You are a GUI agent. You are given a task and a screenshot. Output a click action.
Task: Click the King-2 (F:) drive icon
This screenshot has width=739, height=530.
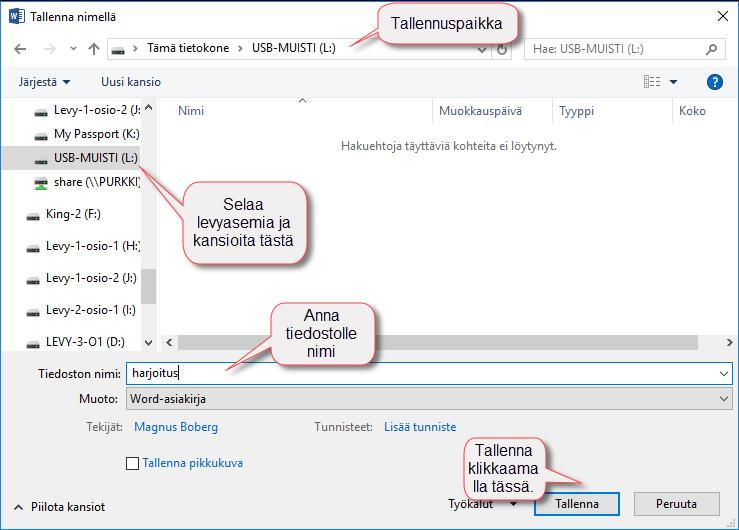pyautogui.click(x=33, y=217)
